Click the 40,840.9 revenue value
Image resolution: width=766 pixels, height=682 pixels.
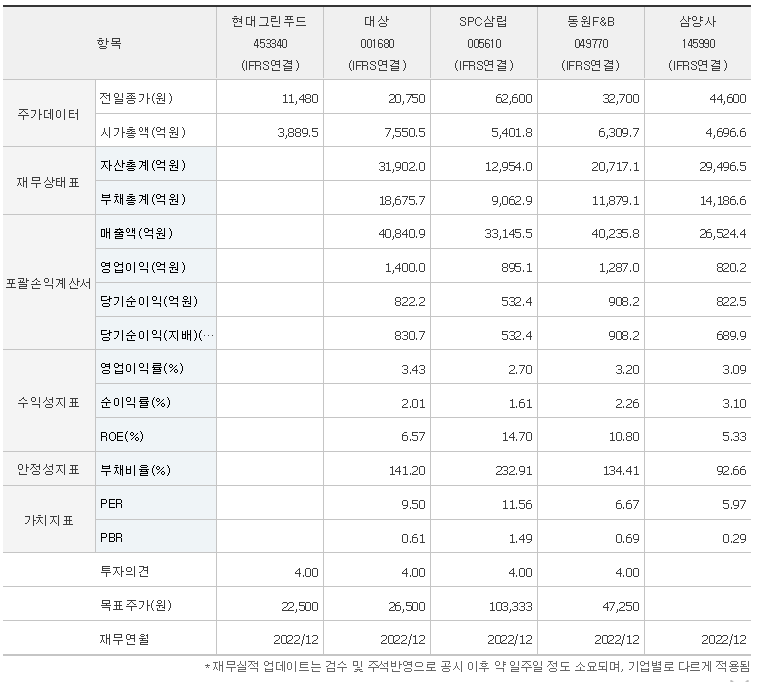point(402,234)
